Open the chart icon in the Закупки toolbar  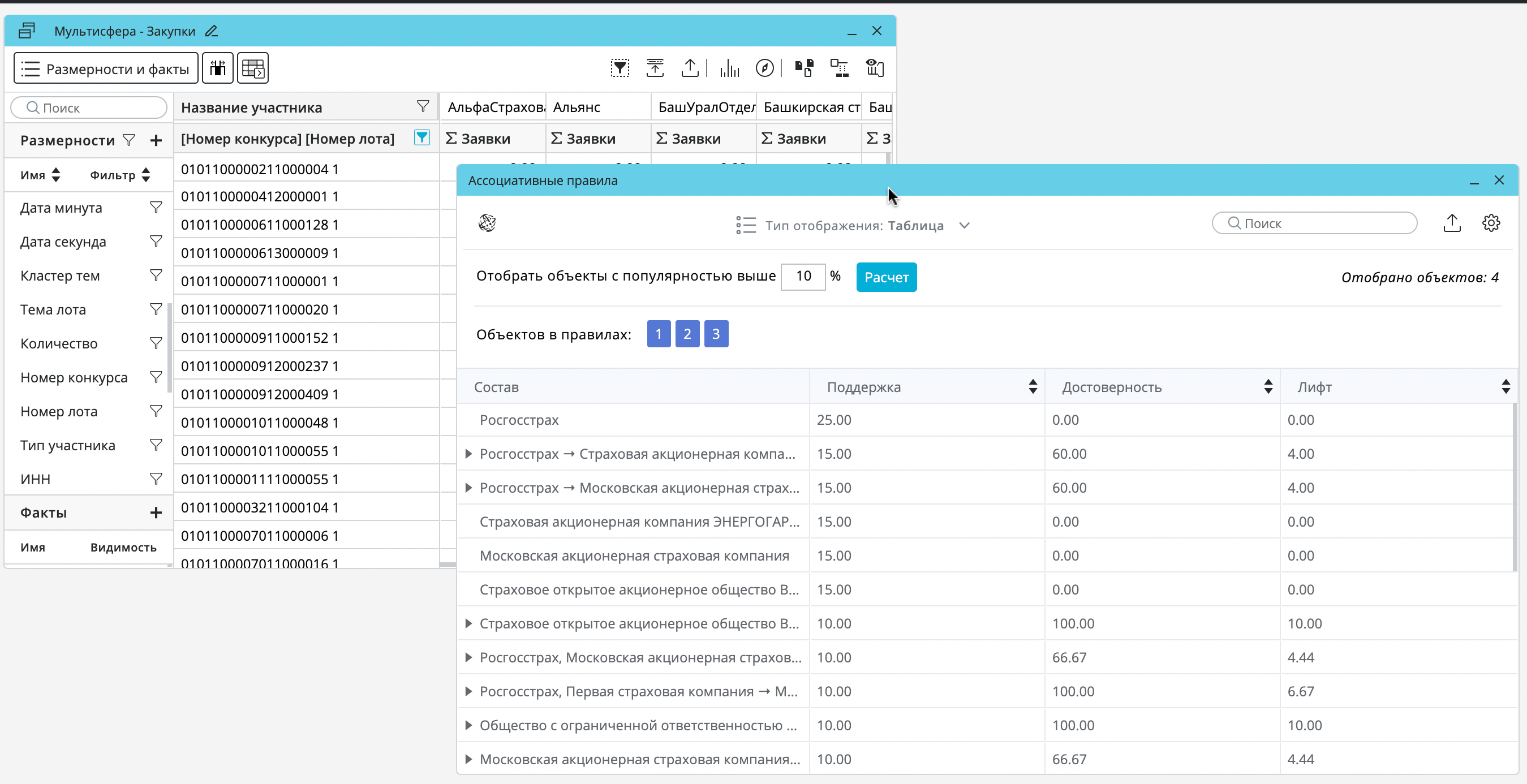[729, 68]
